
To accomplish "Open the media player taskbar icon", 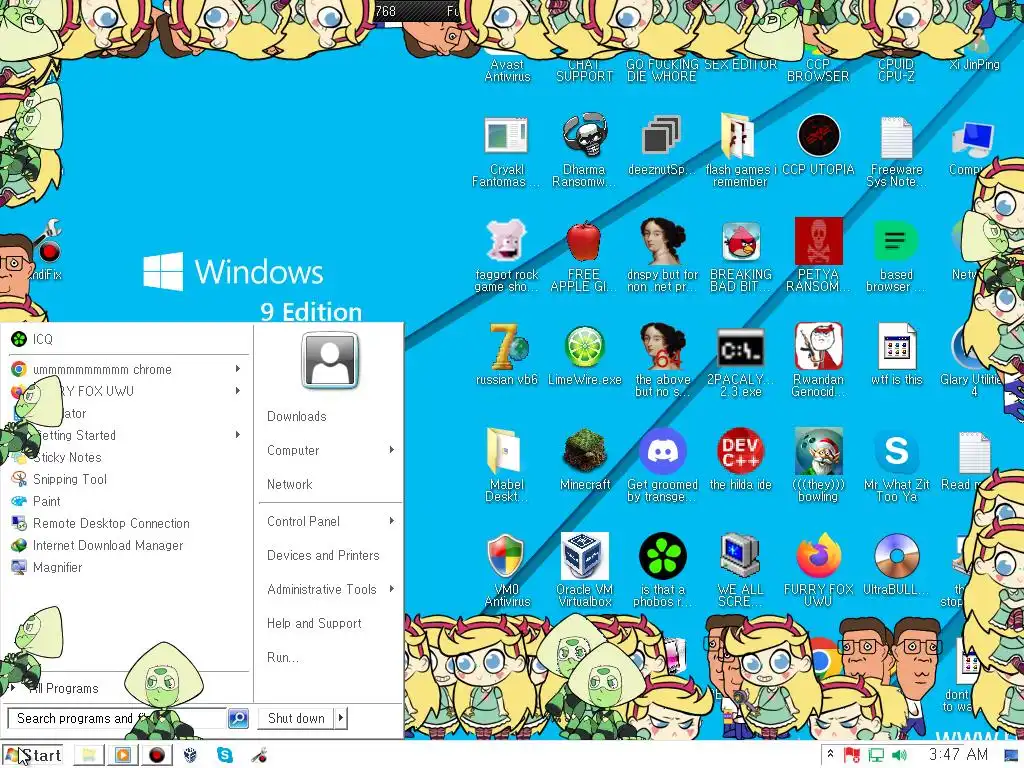I will coord(122,755).
